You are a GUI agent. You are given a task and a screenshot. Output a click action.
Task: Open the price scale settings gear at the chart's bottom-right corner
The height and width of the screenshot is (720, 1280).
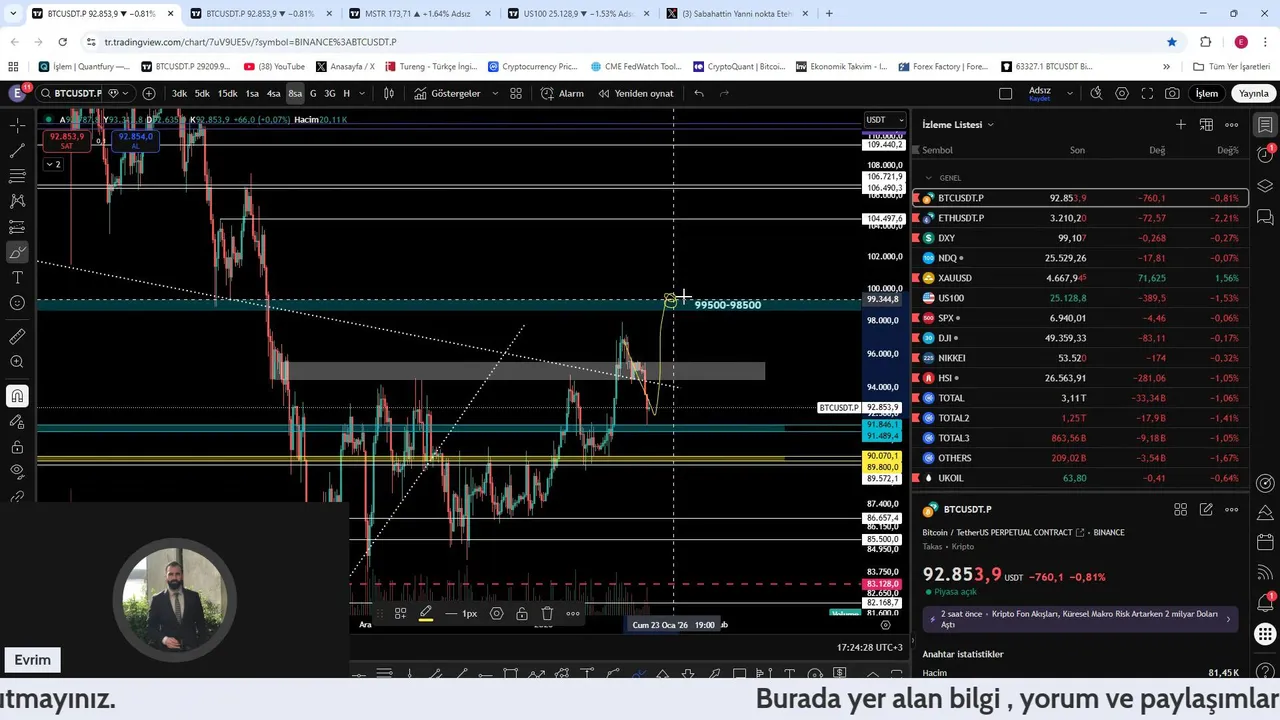pos(885,625)
